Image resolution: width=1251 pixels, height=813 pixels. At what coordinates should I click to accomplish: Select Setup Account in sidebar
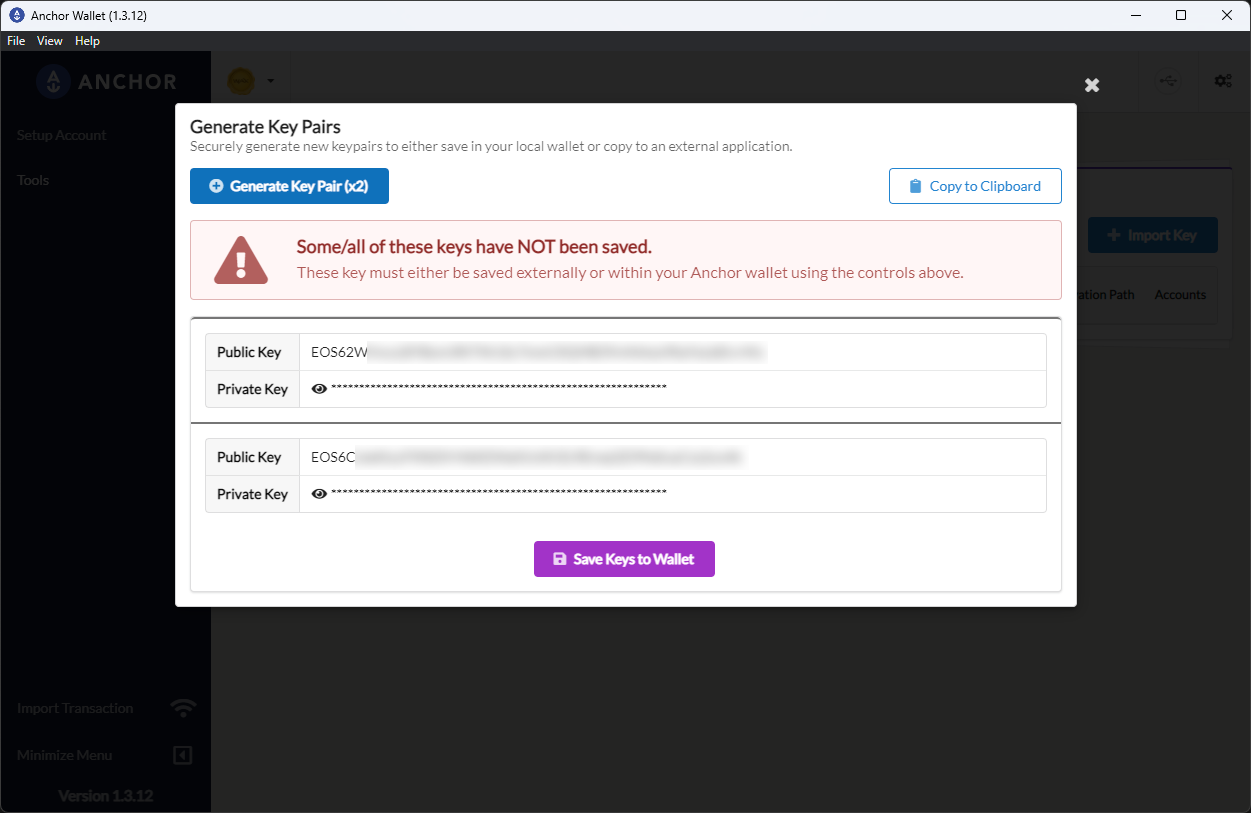coord(62,135)
